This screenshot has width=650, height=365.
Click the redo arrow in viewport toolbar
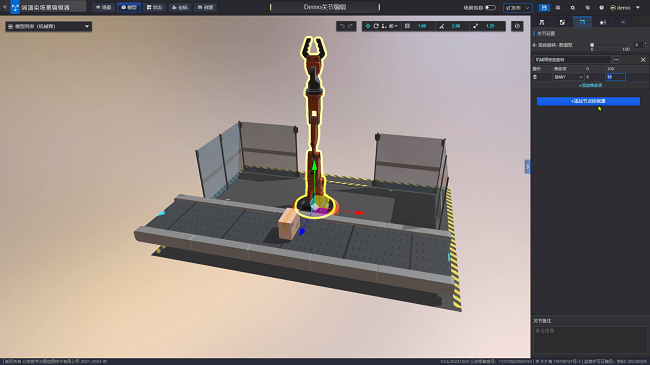point(350,26)
